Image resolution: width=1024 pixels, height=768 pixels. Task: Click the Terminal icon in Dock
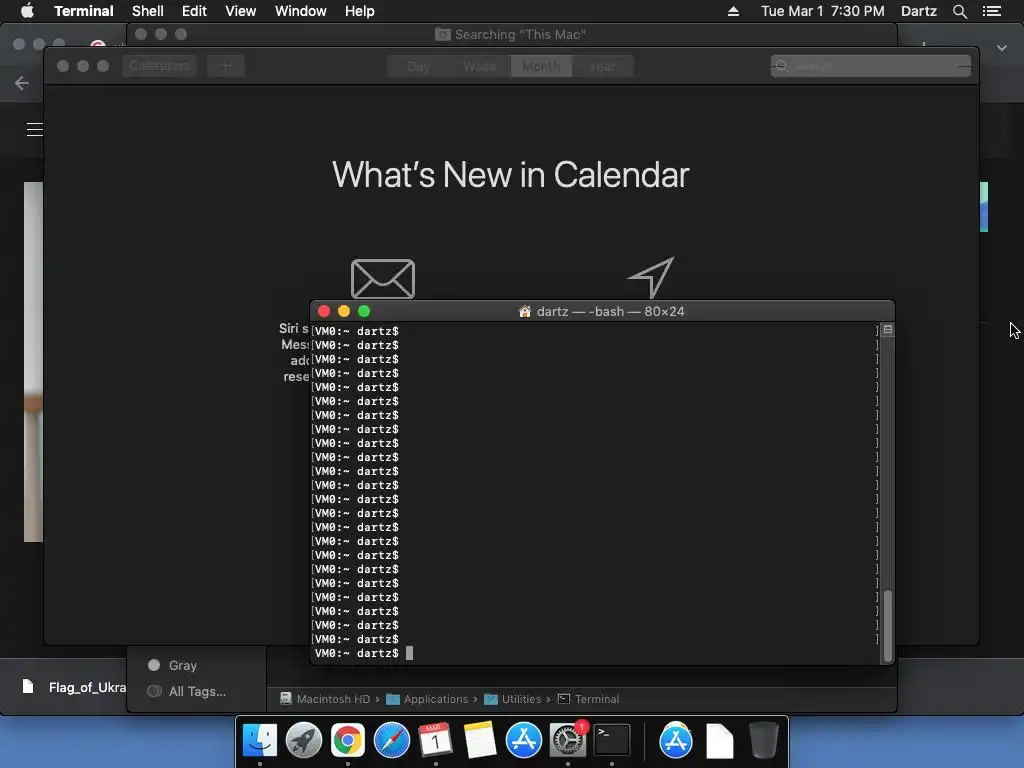point(612,741)
